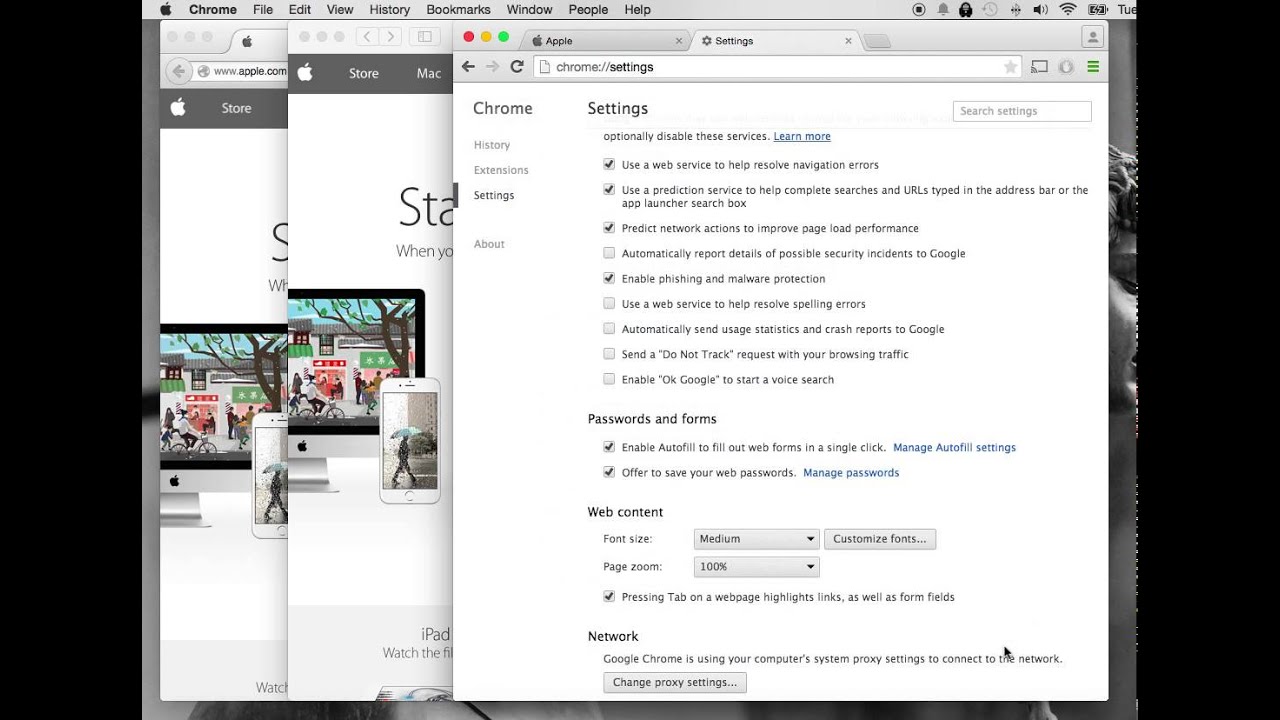Viewport: 1280px width, 720px height.
Task: Click Change proxy settings button
Action: [x=675, y=682]
